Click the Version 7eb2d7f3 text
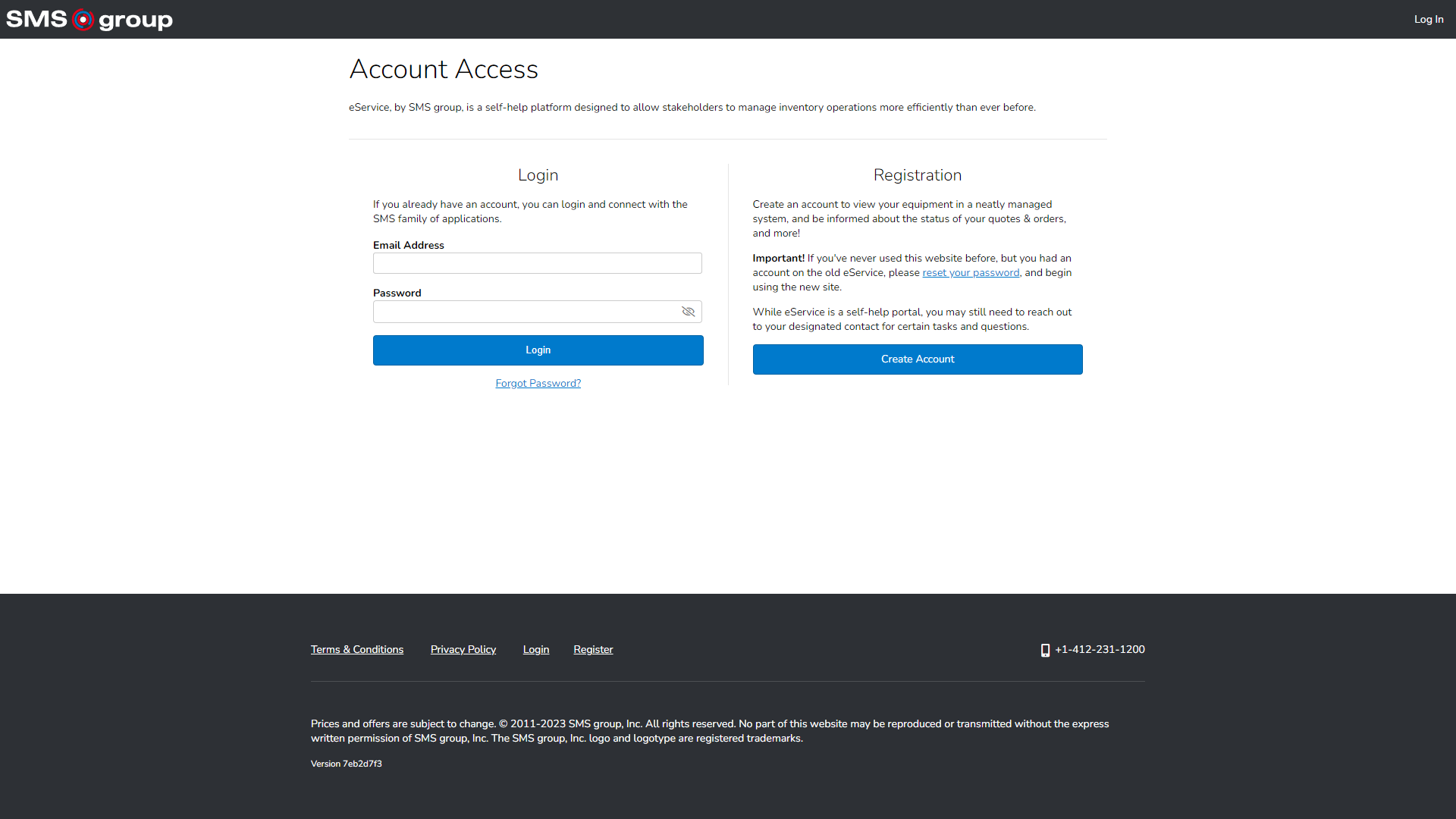Image resolution: width=1456 pixels, height=819 pixels. pos(346,764)
